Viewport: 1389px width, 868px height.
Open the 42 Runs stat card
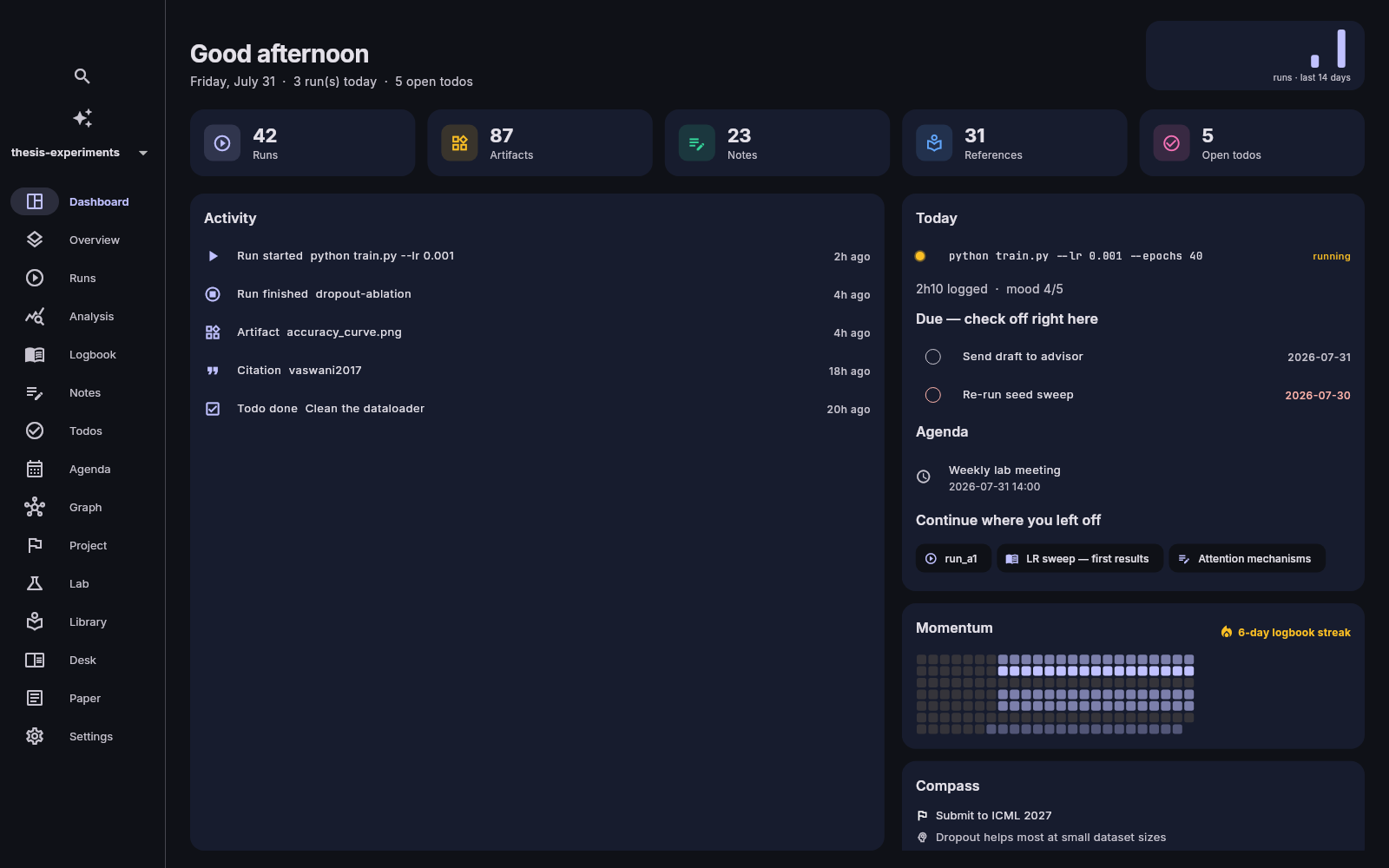click(302, 143)
